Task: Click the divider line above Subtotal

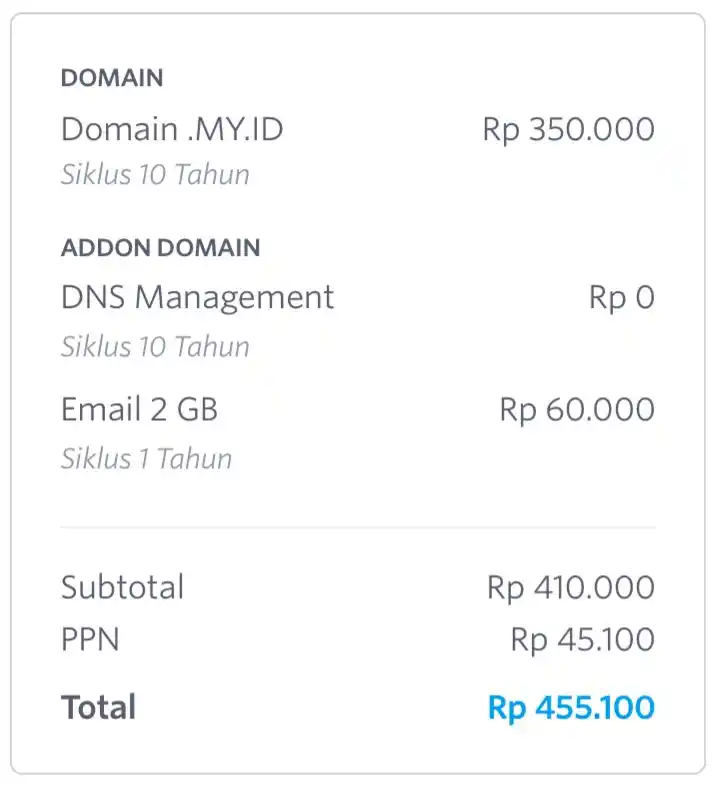Action: tap(358, 527)
